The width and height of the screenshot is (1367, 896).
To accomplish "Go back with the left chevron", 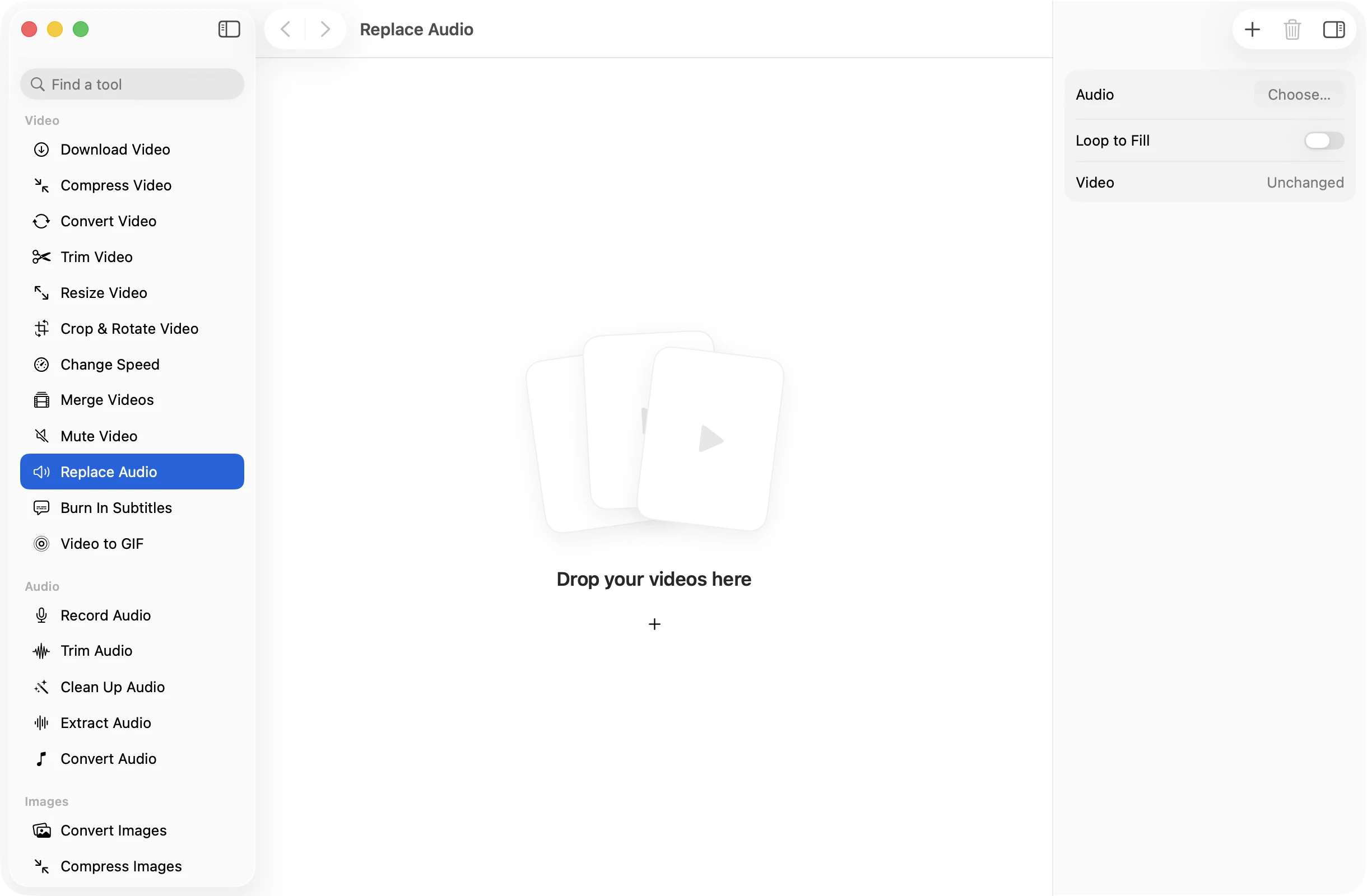I will [286, 29].
